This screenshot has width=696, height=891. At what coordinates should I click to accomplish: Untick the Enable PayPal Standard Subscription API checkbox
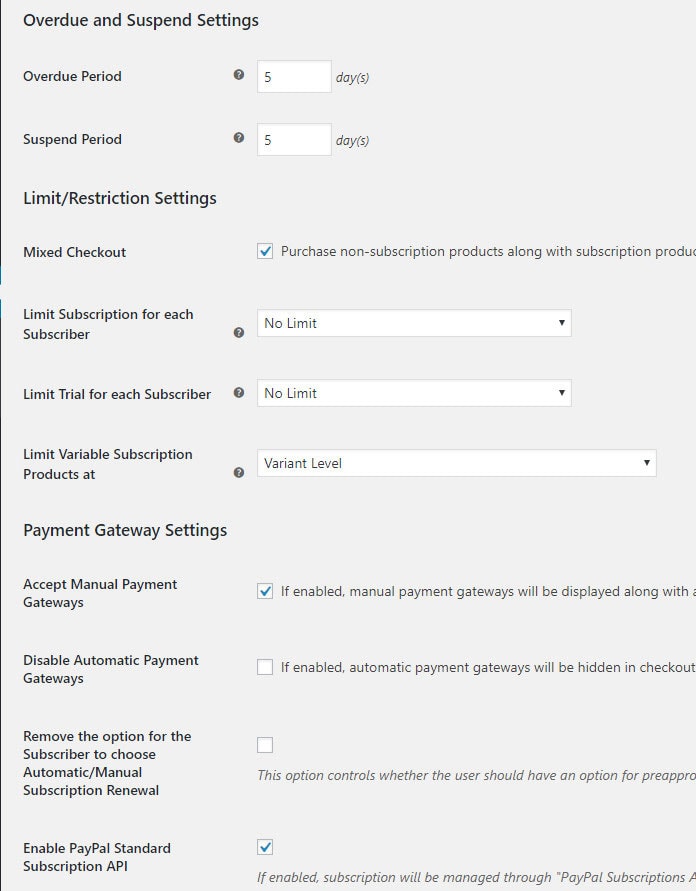coord(265,847)
